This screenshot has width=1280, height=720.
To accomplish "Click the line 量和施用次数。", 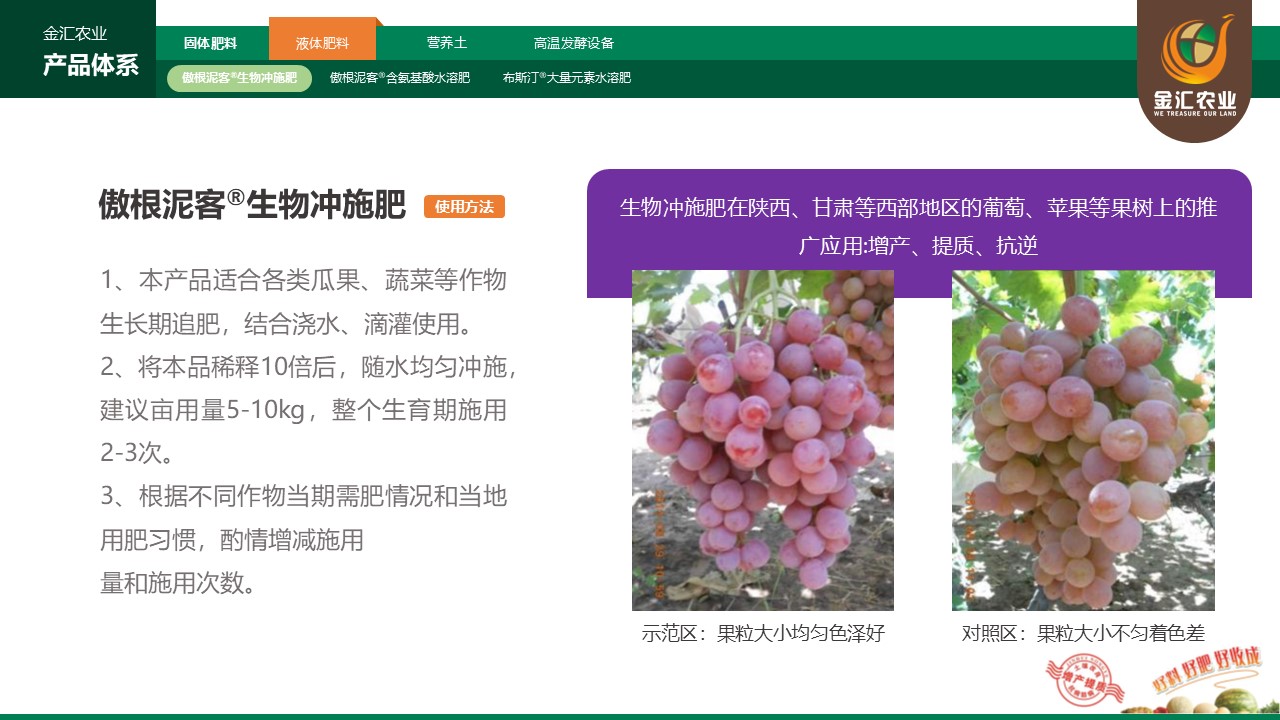I will click(178, 583).
